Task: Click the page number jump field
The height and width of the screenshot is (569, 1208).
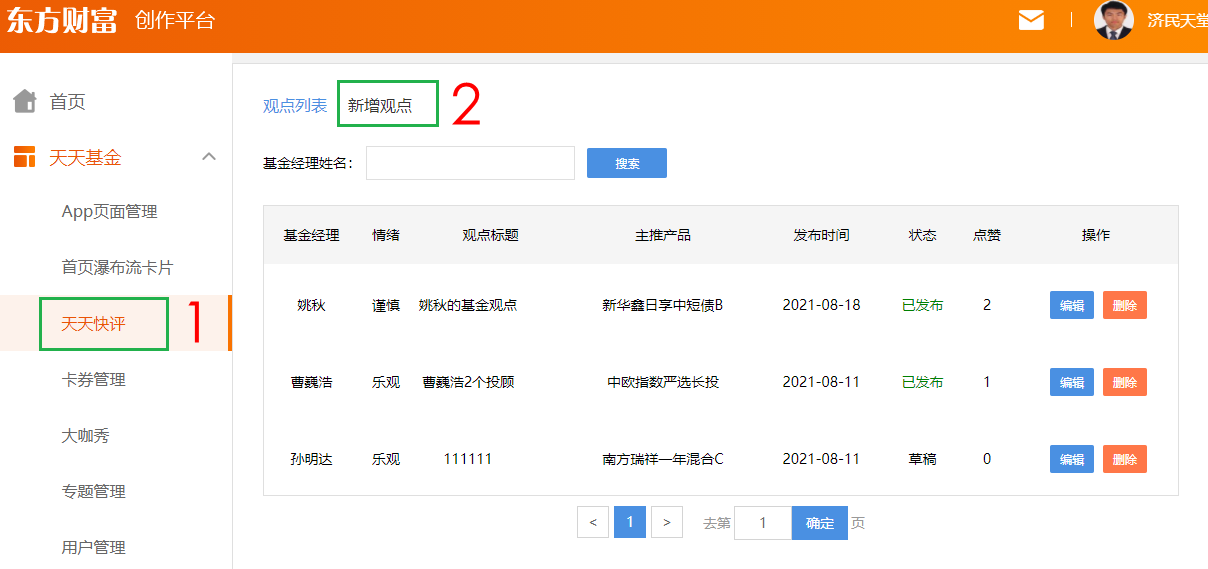Action: (x=763, y=523)
